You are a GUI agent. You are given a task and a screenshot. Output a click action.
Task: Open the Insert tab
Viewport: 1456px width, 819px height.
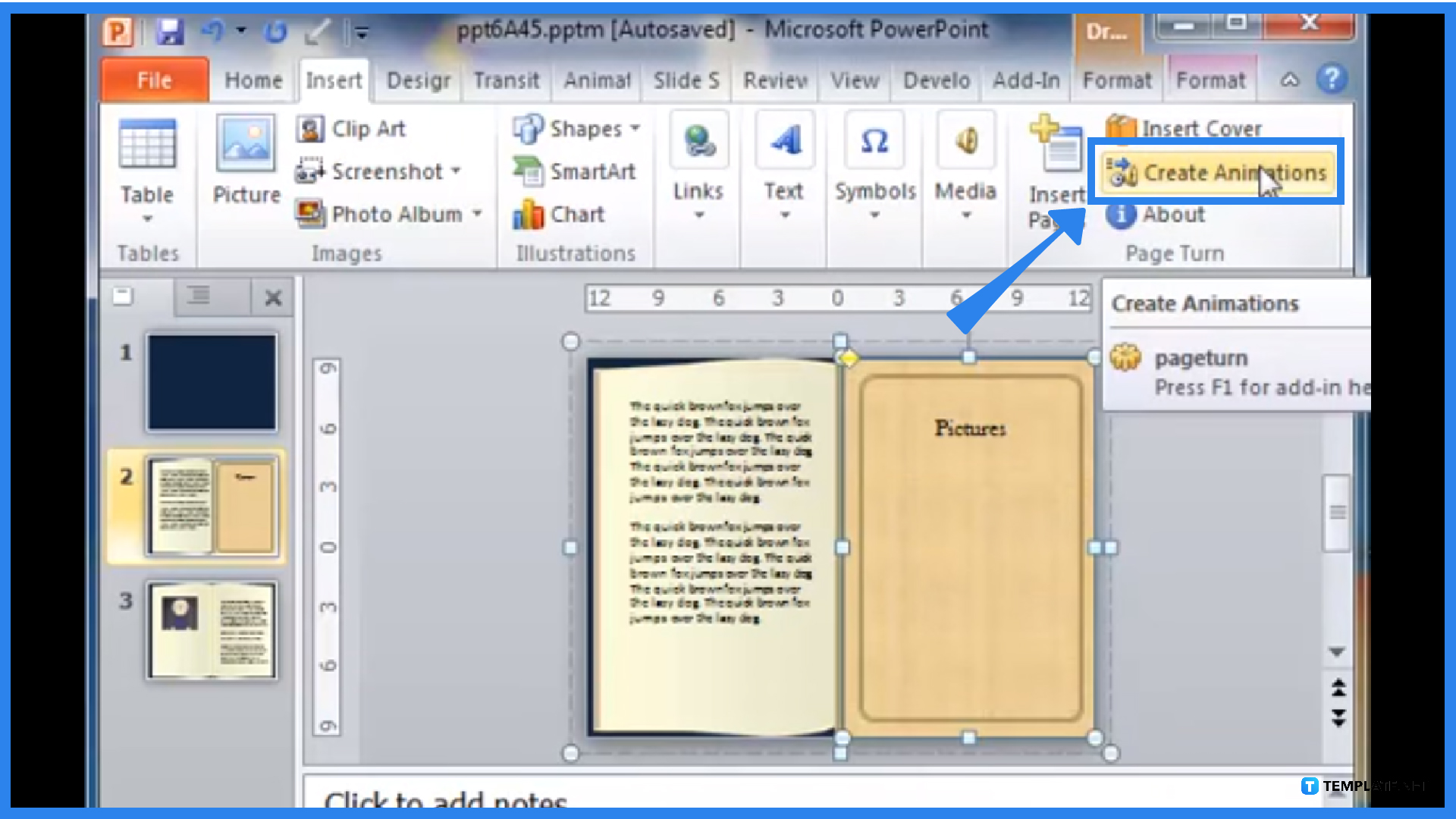tap(333, 80)
